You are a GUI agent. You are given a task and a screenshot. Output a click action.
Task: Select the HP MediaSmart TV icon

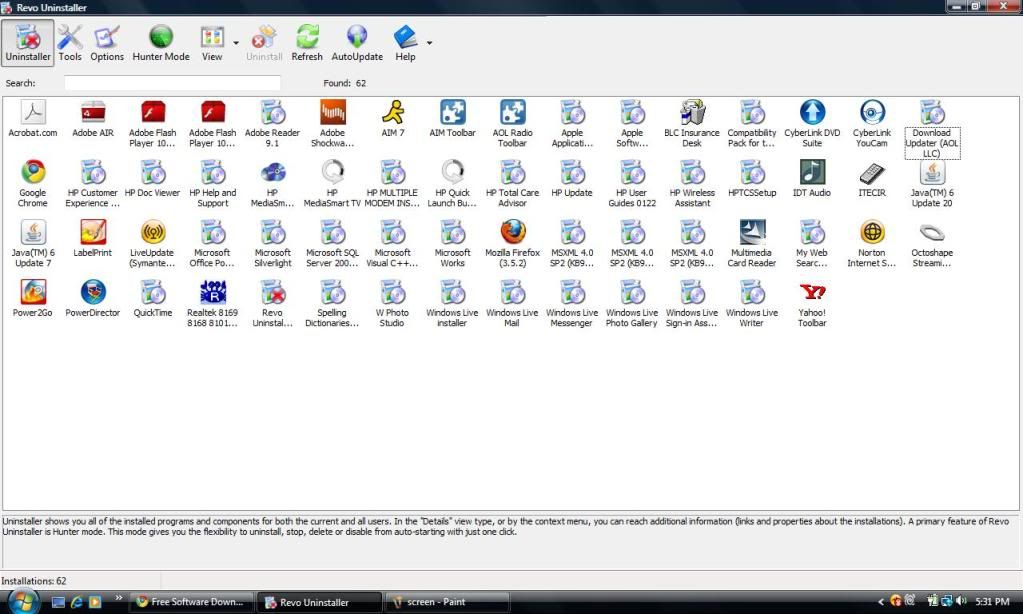point(333,172)
